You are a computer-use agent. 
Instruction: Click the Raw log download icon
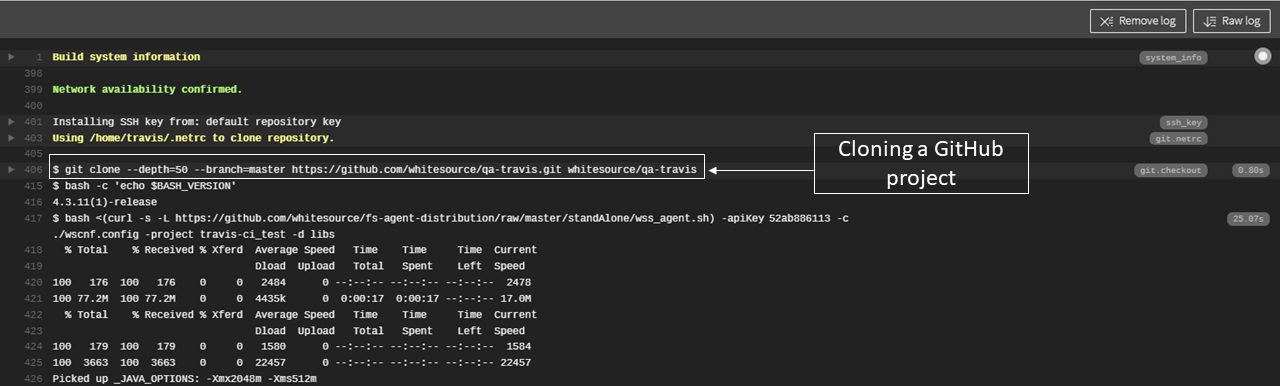pyautogui.click(x=1209, y=21)
